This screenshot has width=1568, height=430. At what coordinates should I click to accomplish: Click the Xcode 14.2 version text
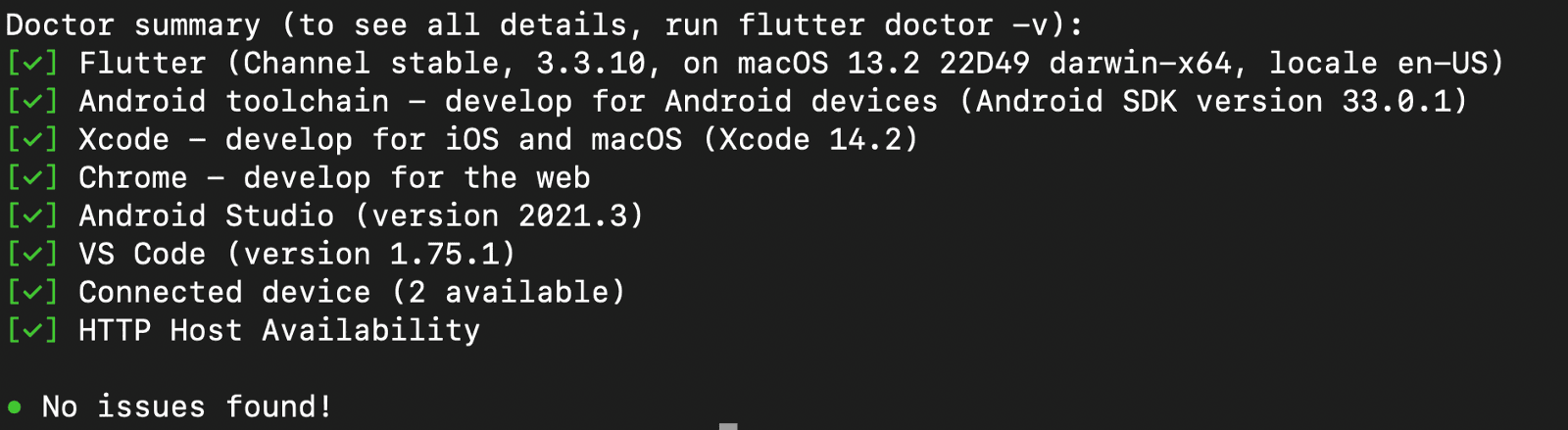810,140
